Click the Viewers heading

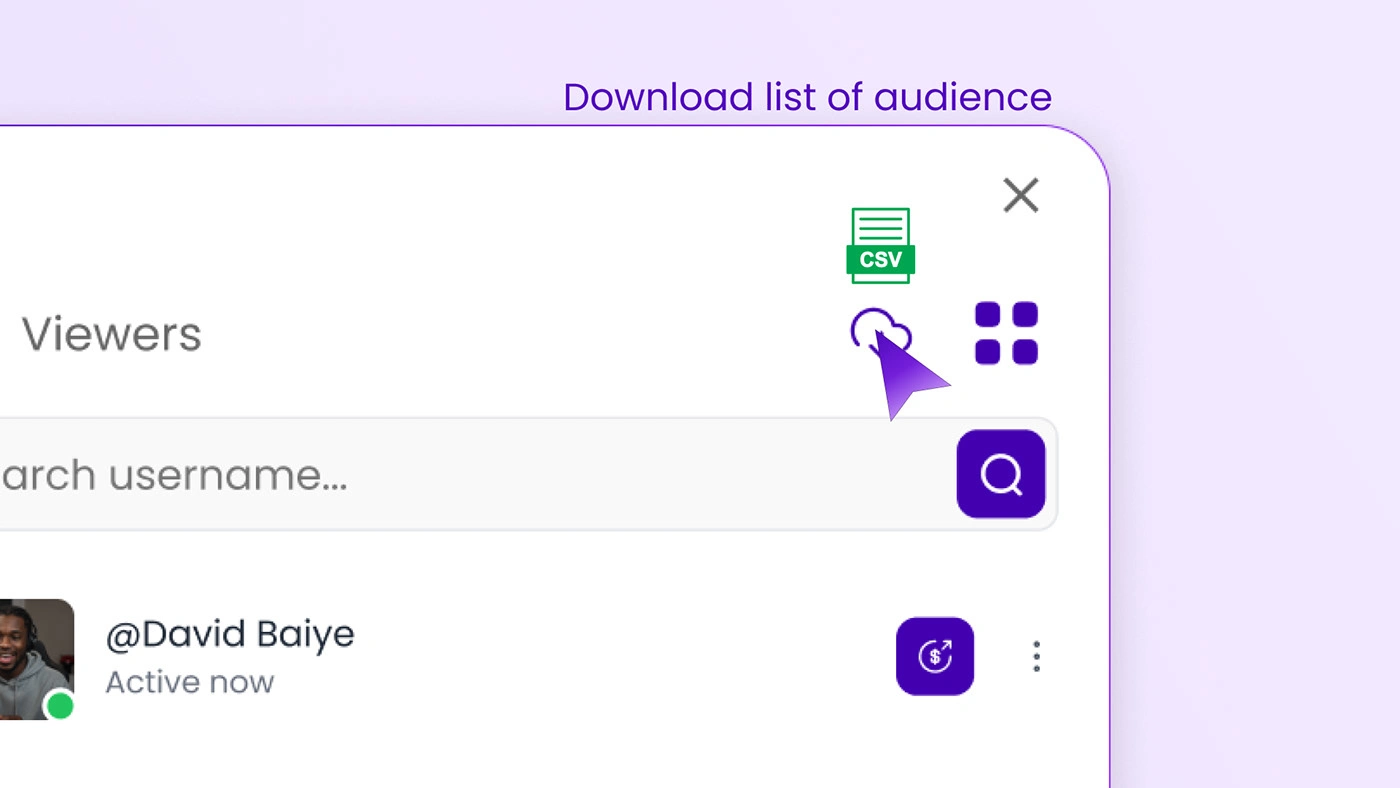(x=112, y=334)
